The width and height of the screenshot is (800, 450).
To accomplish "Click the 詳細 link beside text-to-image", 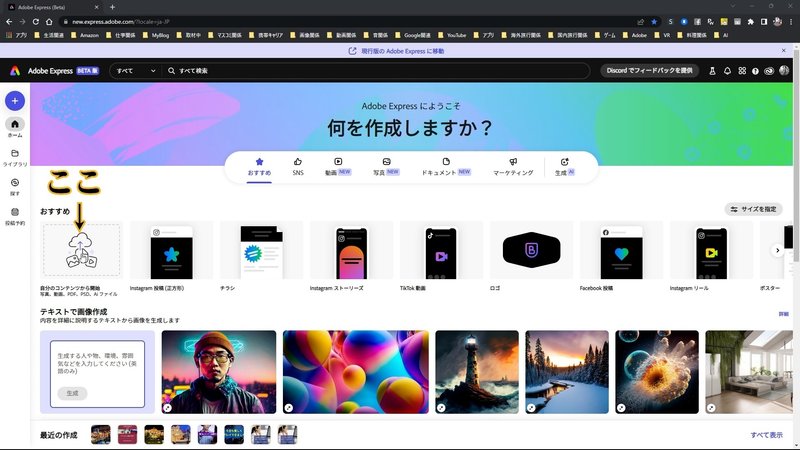I will point(783,314).
